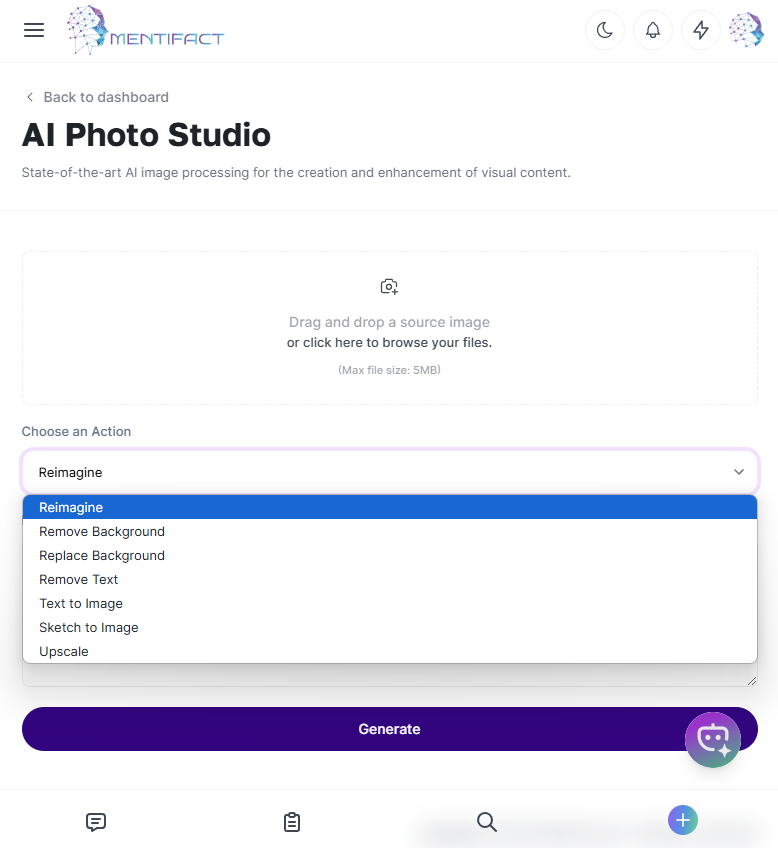Toggle dark mode with the moon icon

coord(605,30)
